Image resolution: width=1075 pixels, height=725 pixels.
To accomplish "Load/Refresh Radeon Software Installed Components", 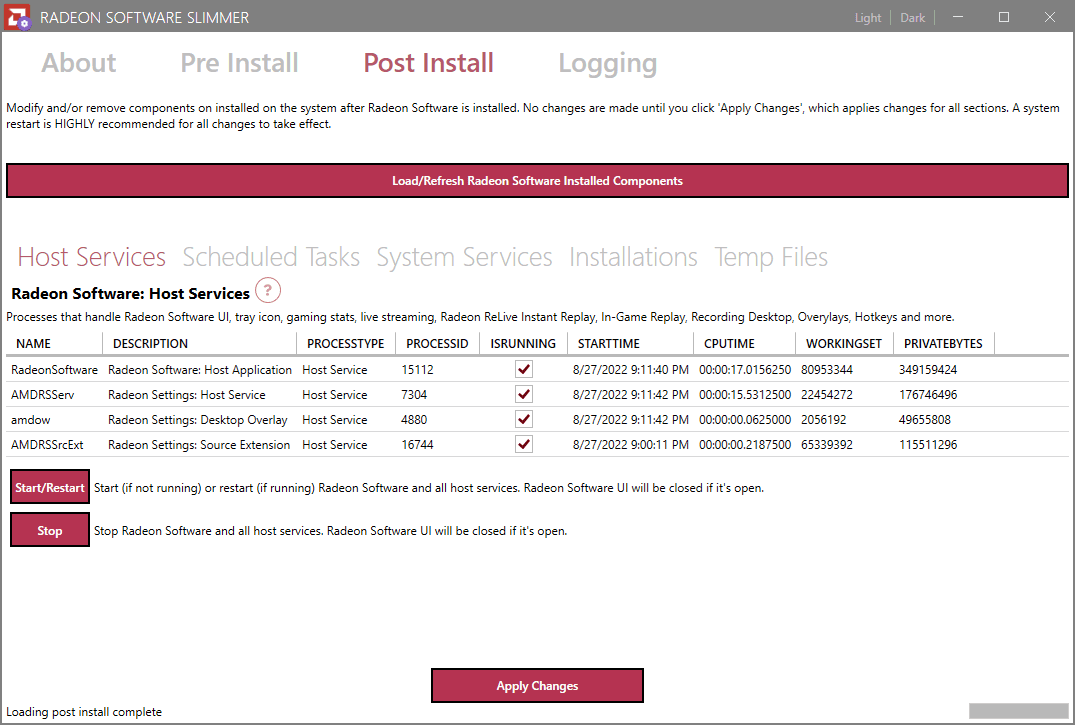I will click(x=538, y=180).
